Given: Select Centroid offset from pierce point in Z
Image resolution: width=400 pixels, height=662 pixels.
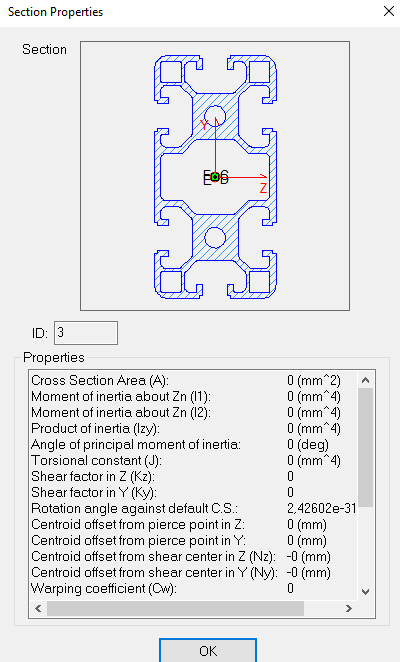Looking at the screenshot, I should point(193,525).
